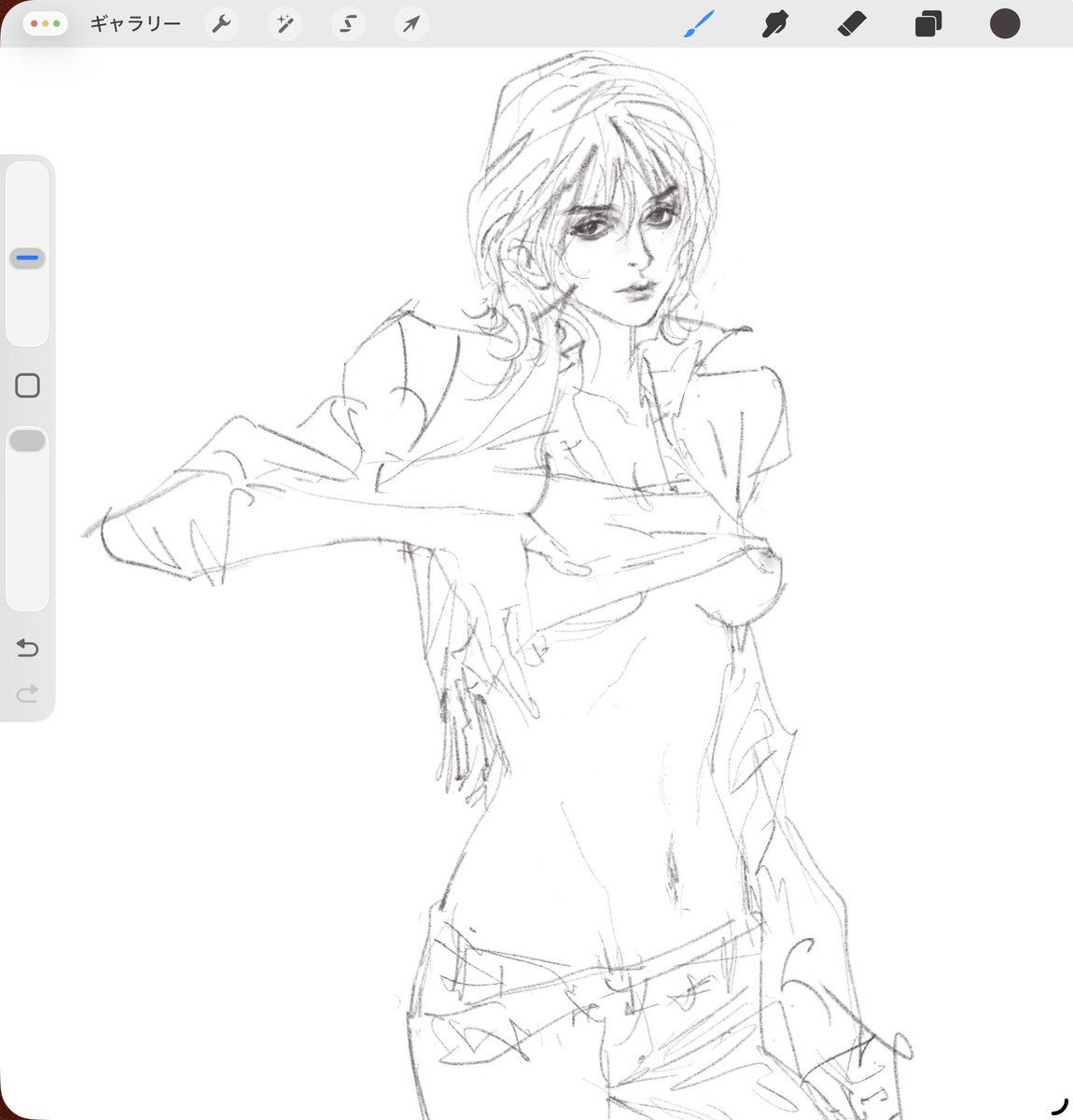Viewport: 1073px width, 1120px height.
Task: Undo the last stroke
Action: [x=27, y=648]
